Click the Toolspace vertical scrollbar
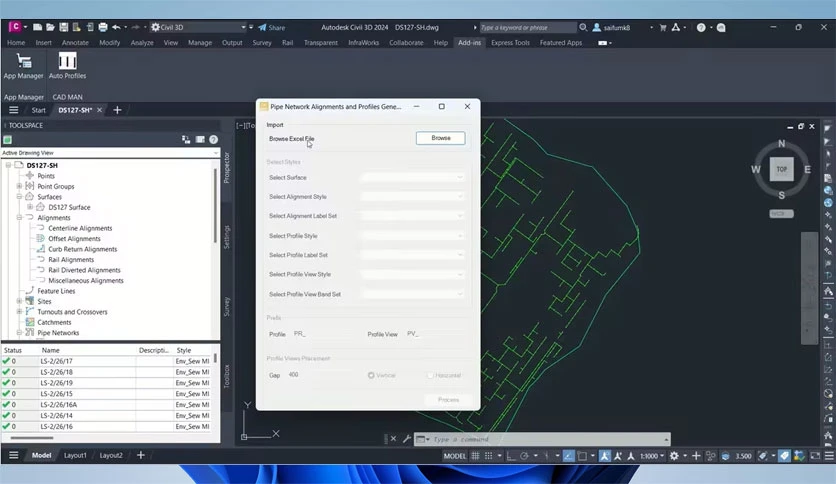The image size is (836, 484). [x=215, y=206]
